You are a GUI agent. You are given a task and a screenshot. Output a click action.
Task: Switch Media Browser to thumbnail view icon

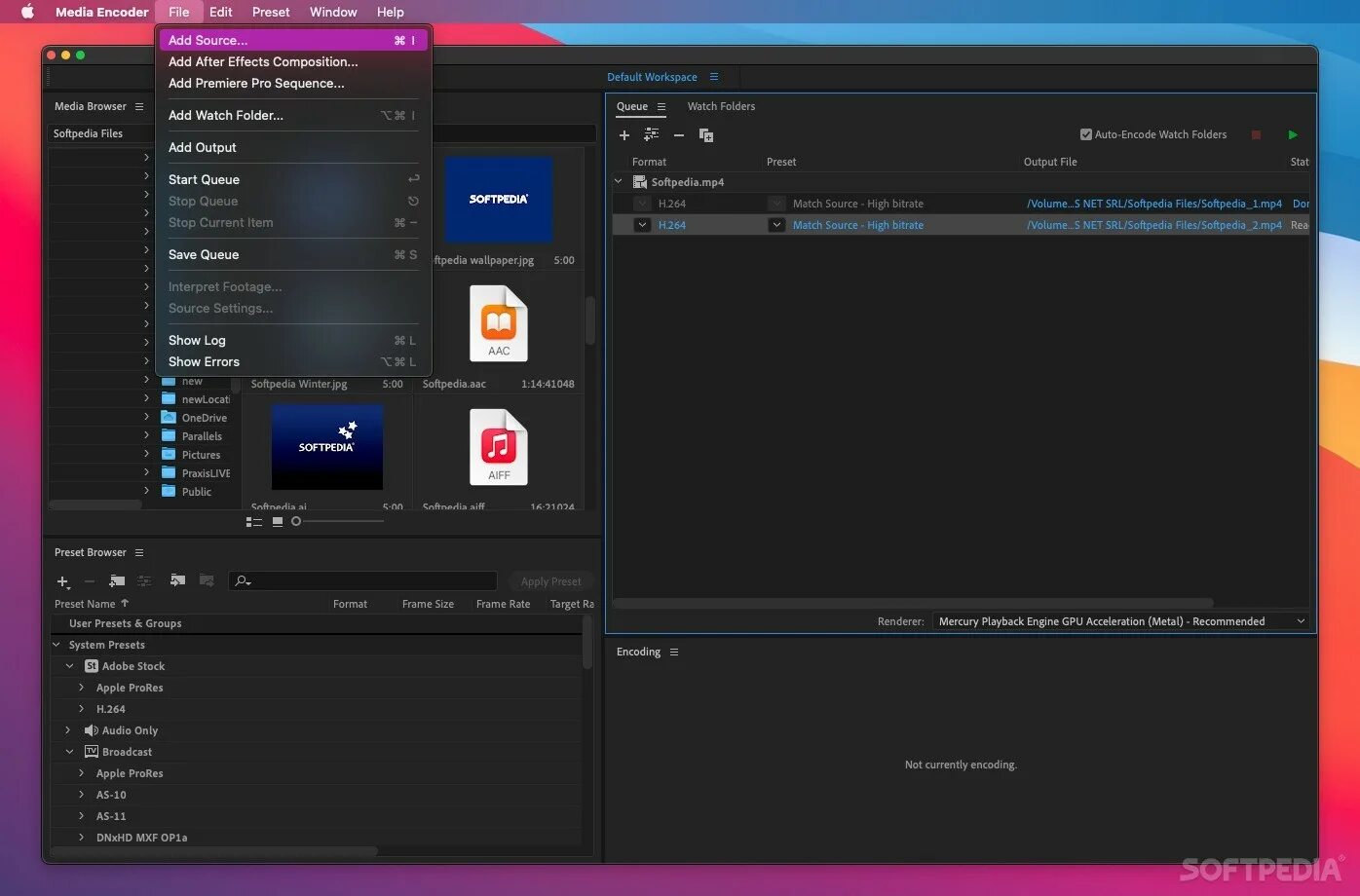tap(278, 522)
